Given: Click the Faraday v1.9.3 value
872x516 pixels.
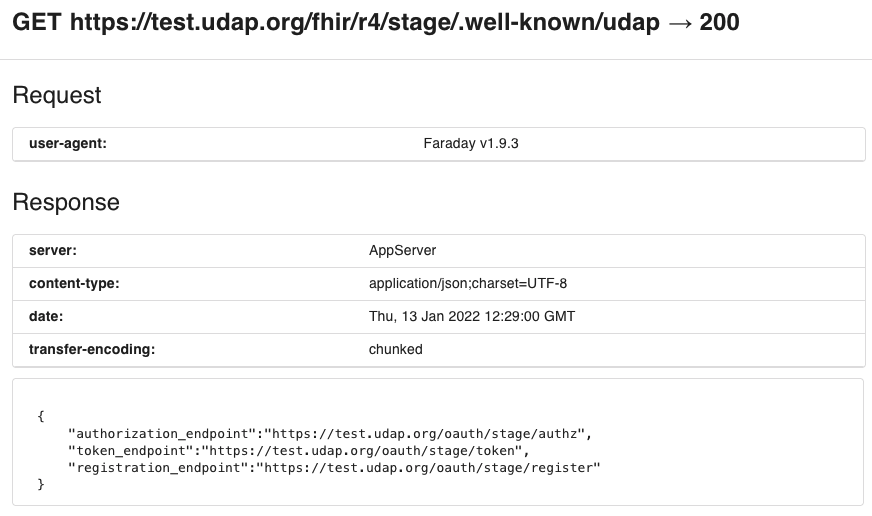Looking at the screenshot, I should point(470,143).
